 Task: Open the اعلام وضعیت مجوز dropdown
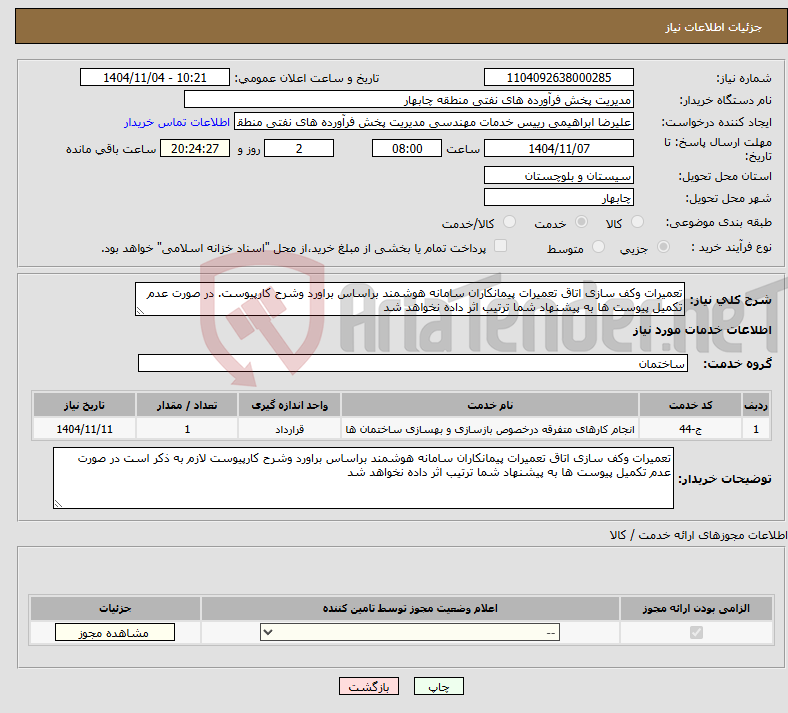click(410, 632)
